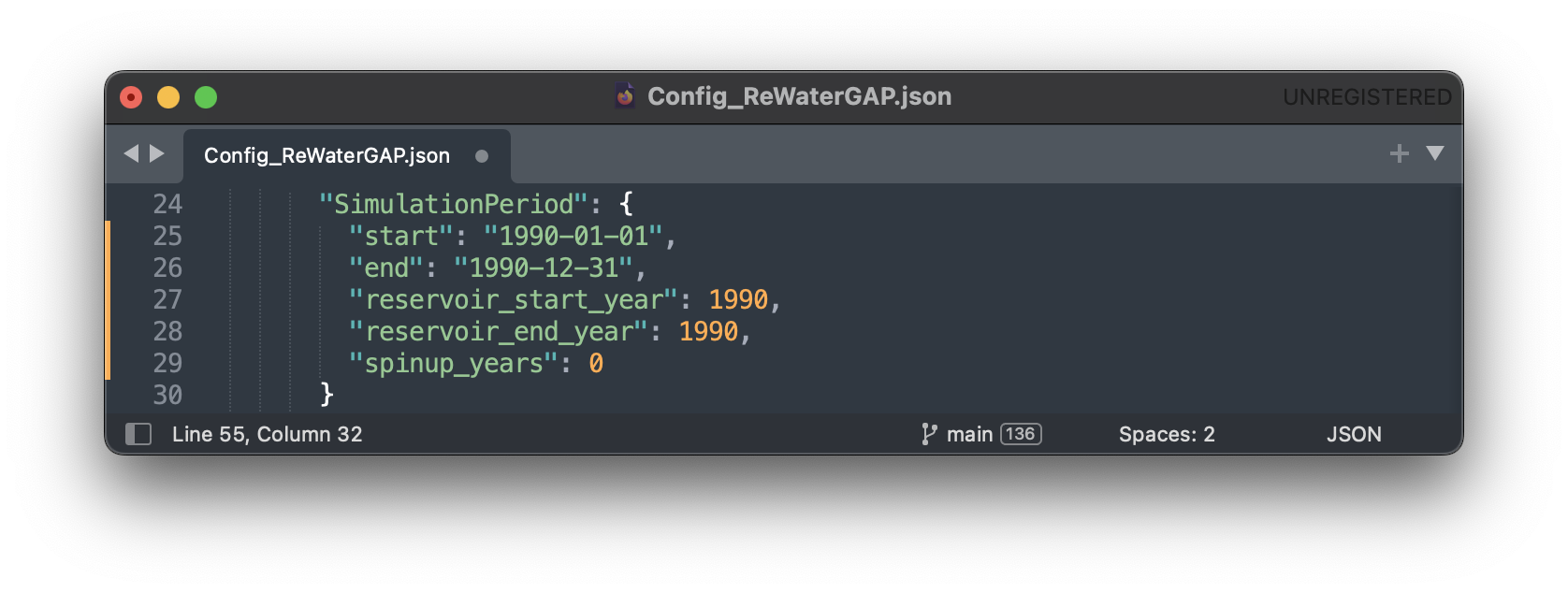The width and height of the screenshot is (1568, 593).
Task: Click the 136 changes badge
Action: coord(1020,434)
